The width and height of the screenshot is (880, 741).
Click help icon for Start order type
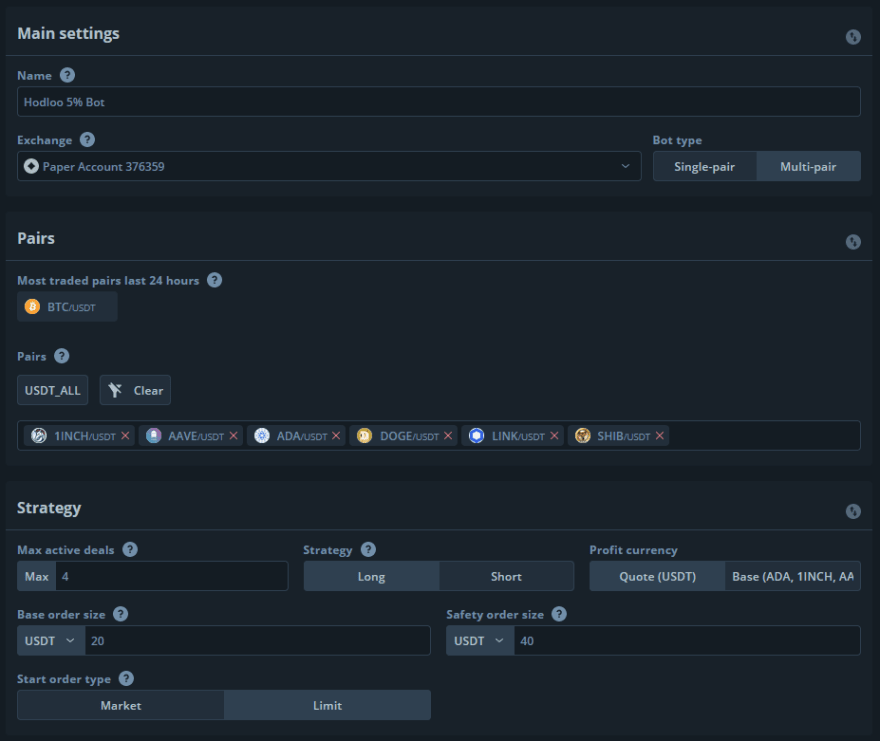point(126,679)
